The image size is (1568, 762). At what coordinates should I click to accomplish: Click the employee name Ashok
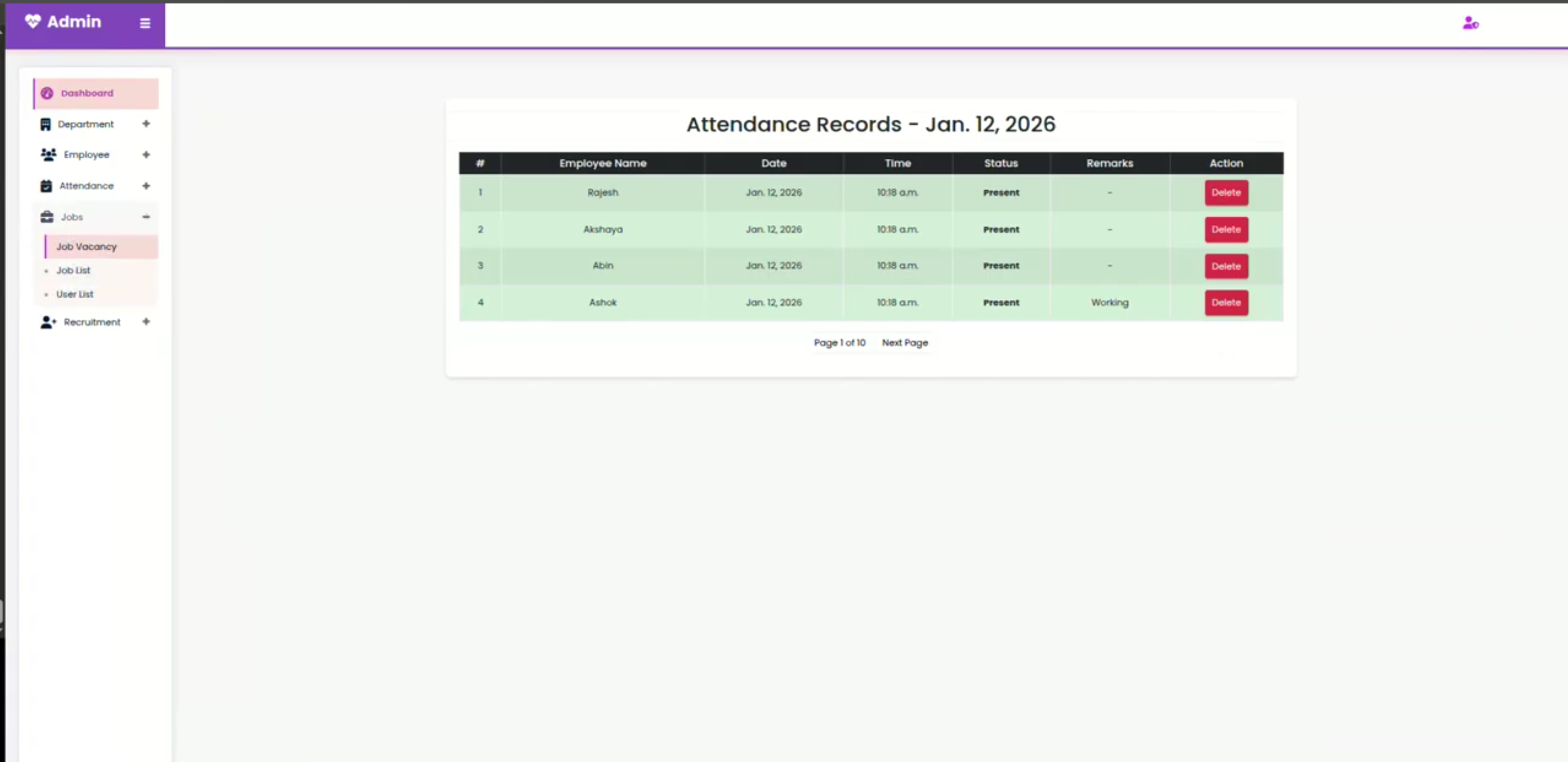click(x=603, y=303)
